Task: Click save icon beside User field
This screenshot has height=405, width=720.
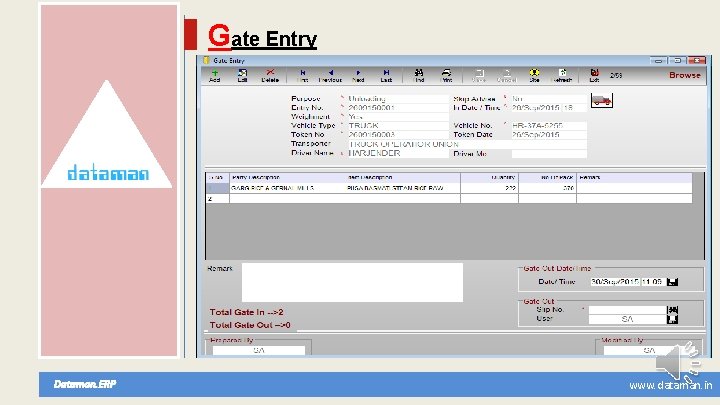Action: pyautogui.click(x=672, y=319)
